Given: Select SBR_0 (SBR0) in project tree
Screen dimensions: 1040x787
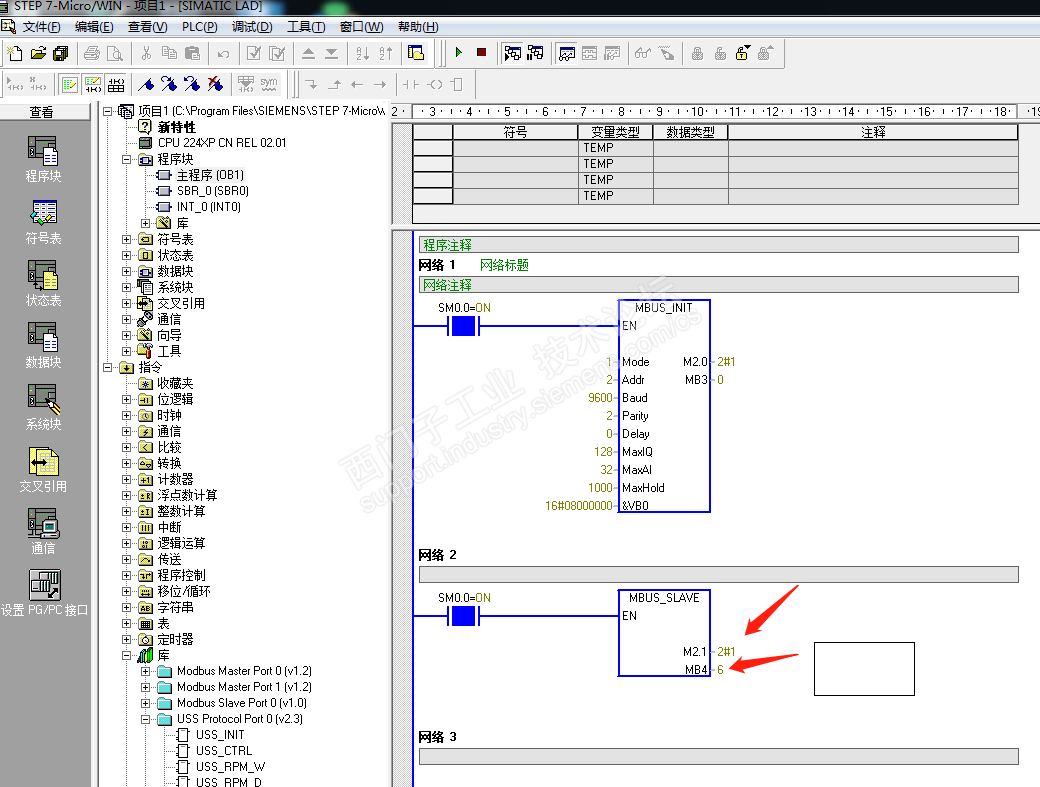Looking at the screenshot, I should [212, 191].
